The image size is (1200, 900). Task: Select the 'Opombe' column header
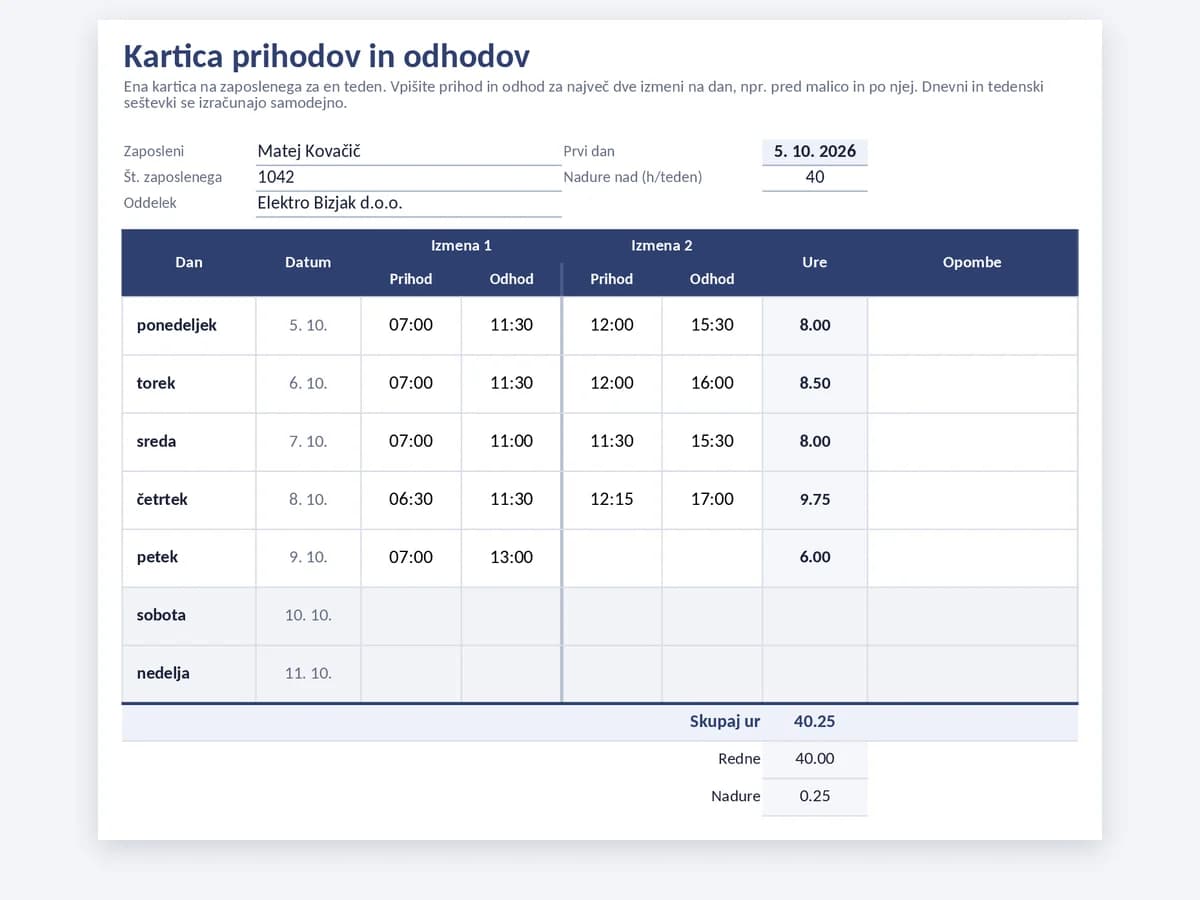click(x=972, y=263)
